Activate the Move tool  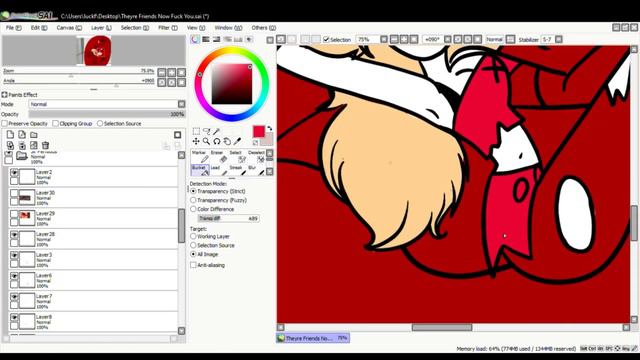tap(196, 141)
